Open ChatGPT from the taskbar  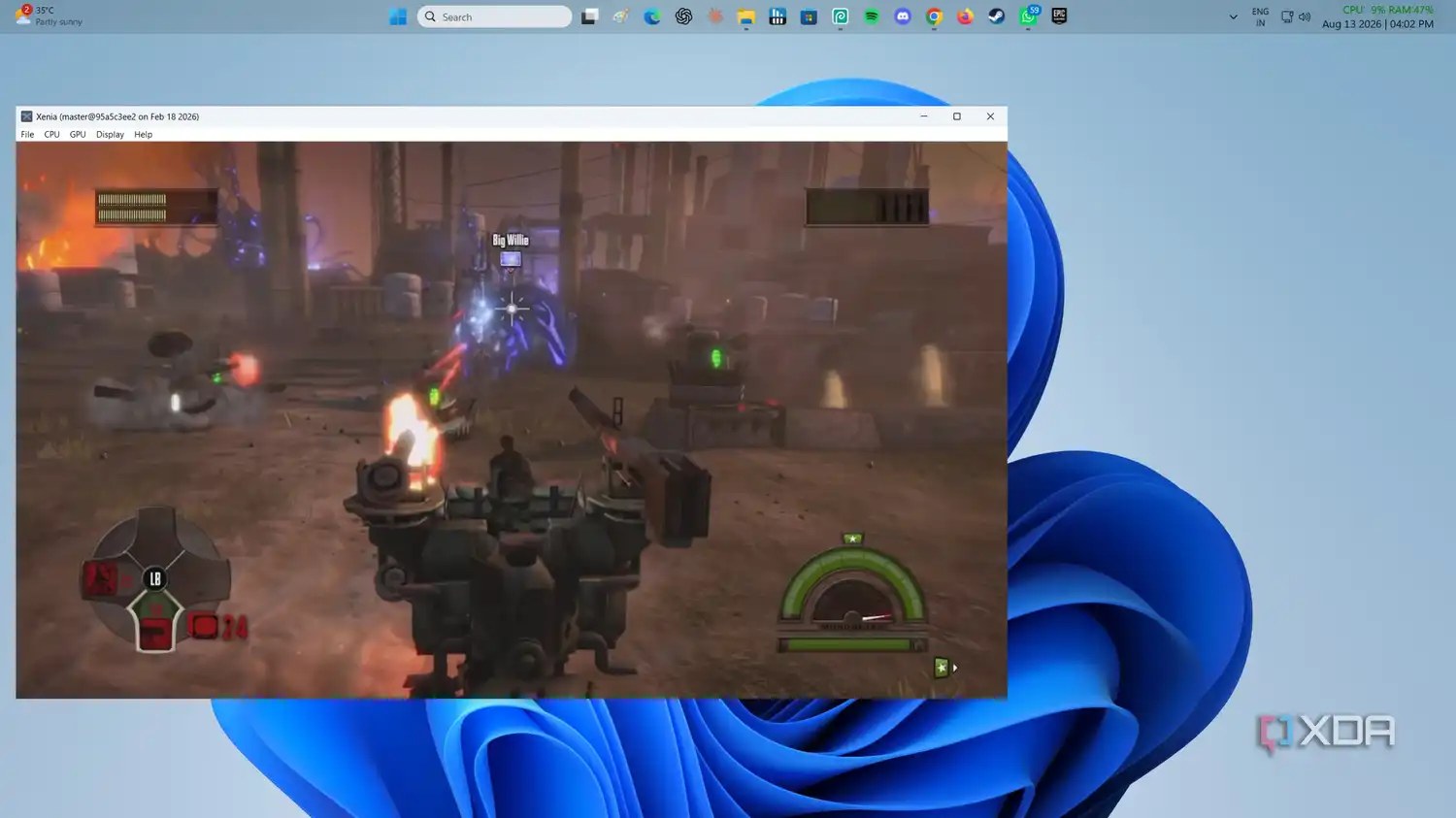click(683, 16)
